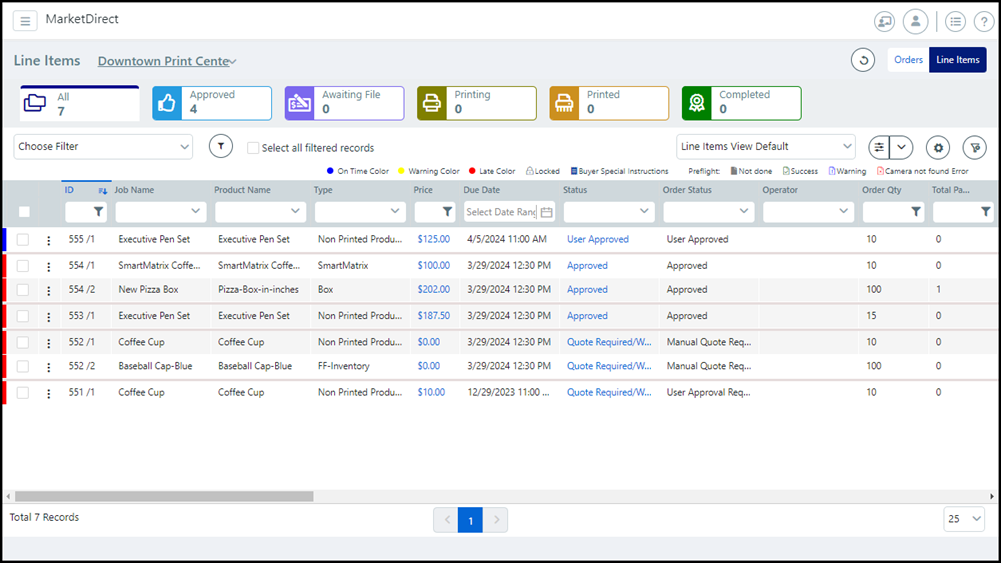The image size is (1001, 563).
Task: Open the user profile icon
Action: click(915, 21)
